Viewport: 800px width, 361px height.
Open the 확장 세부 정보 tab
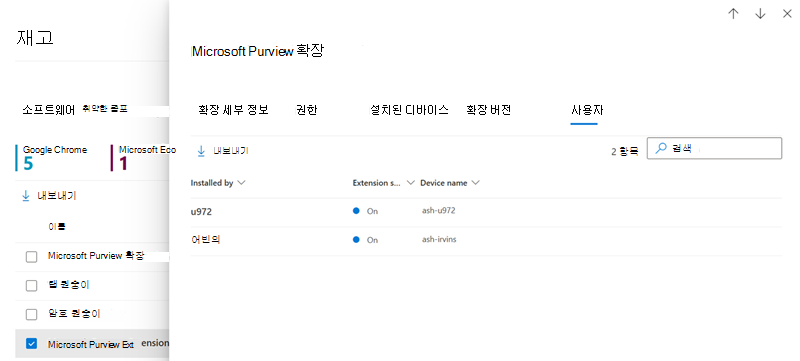(233, 110)
